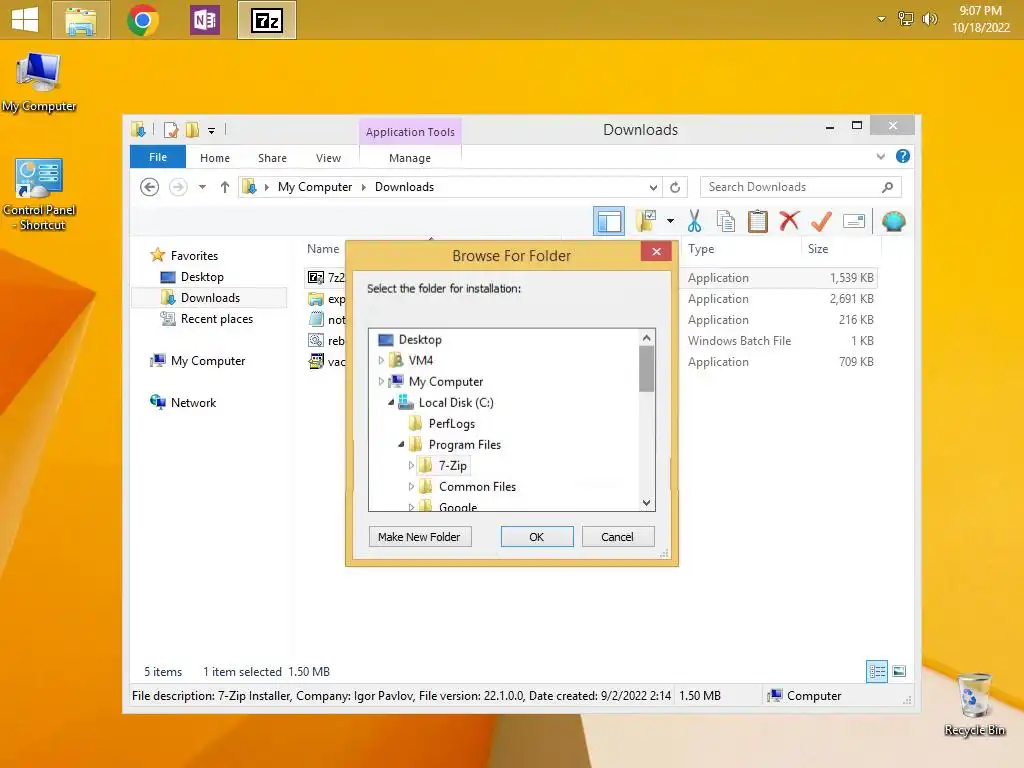Select Network in navigation pane

193,403
